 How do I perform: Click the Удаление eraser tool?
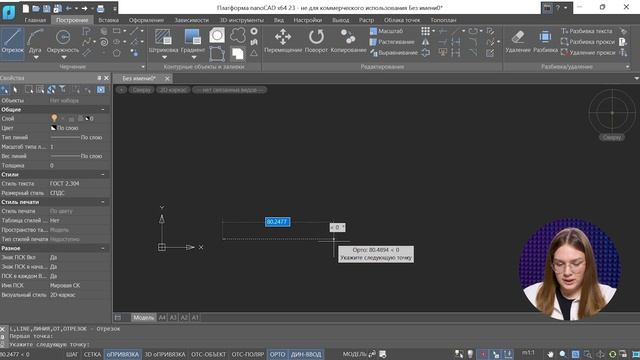[518, 41]
